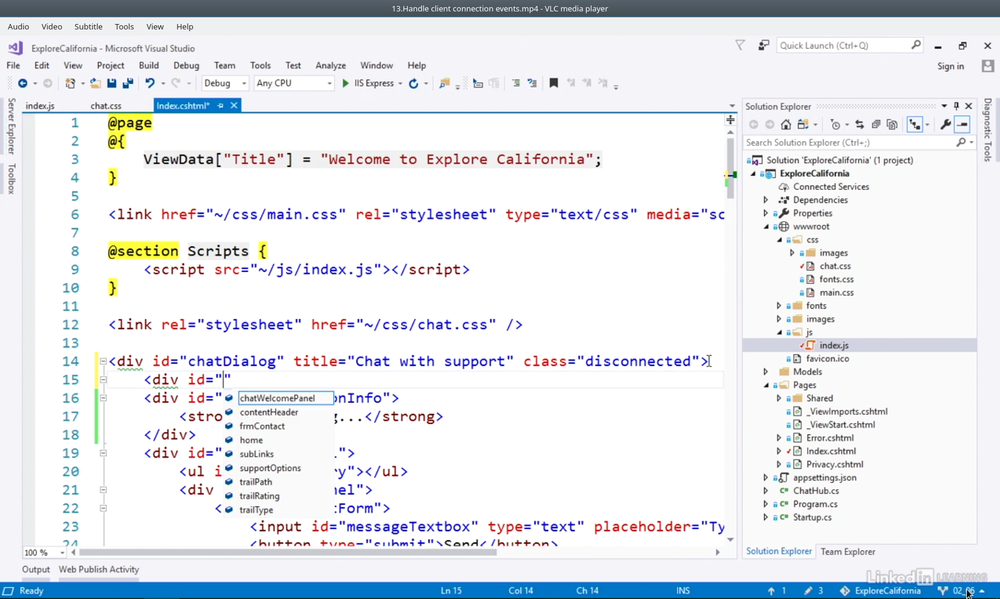Open the IIS Express launch options dropdown arrow
Screen dimensions: 1000x599
[x=400, y=84]
